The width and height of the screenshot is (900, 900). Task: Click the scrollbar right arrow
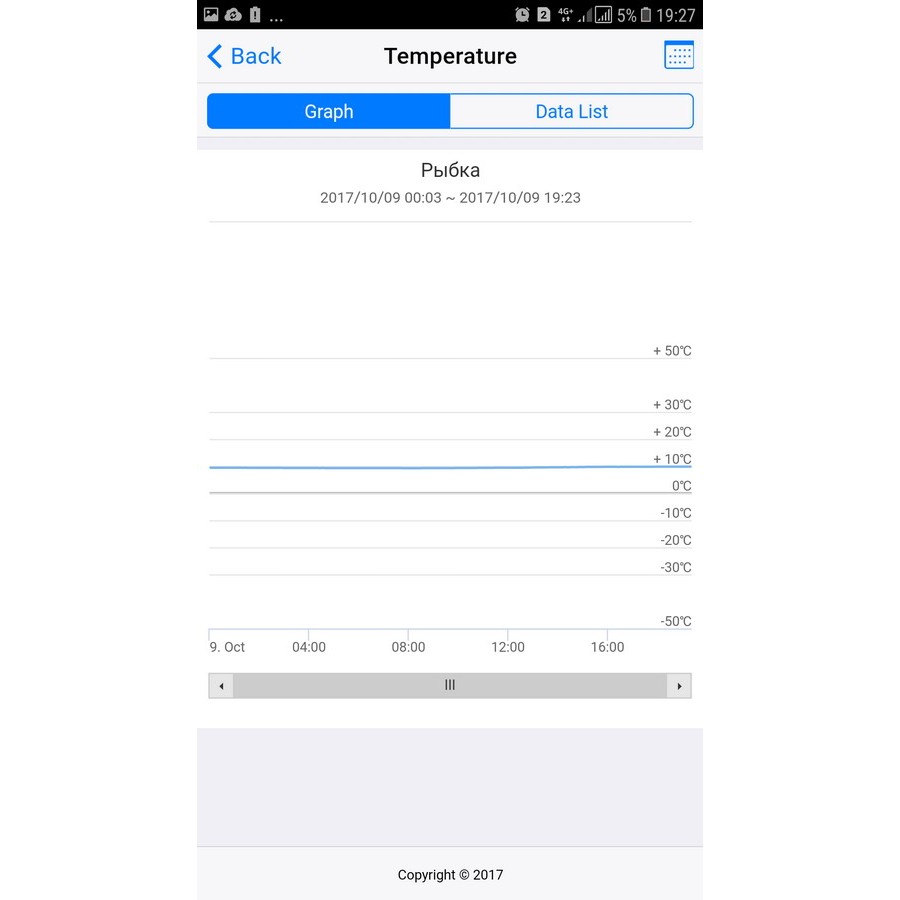[x=680, y=686]
